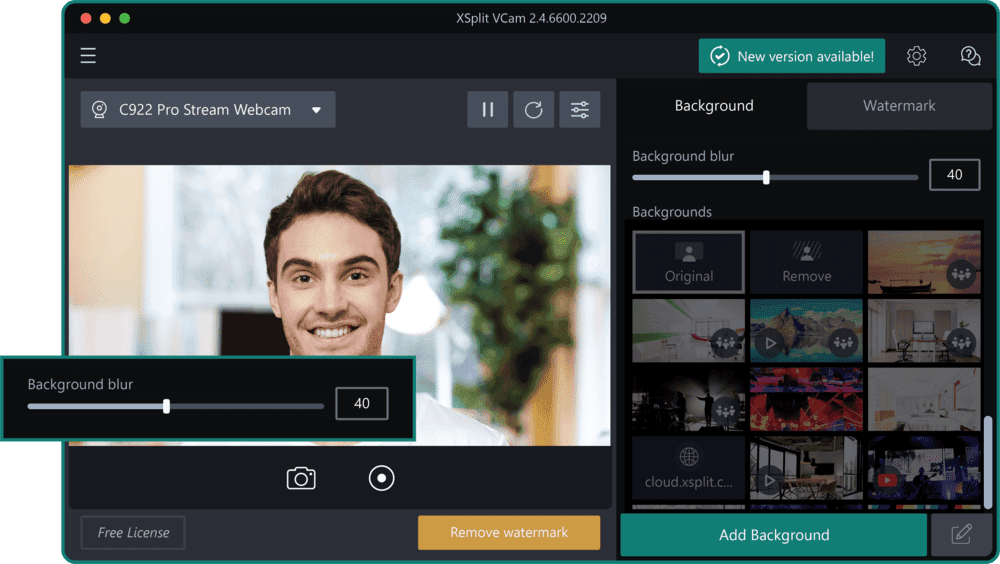Image resolution: width=1000 pixels, height=564 pixels.
Task: Click the blur value field showing 40 in side panel
Action: click(x=954, y=175)
